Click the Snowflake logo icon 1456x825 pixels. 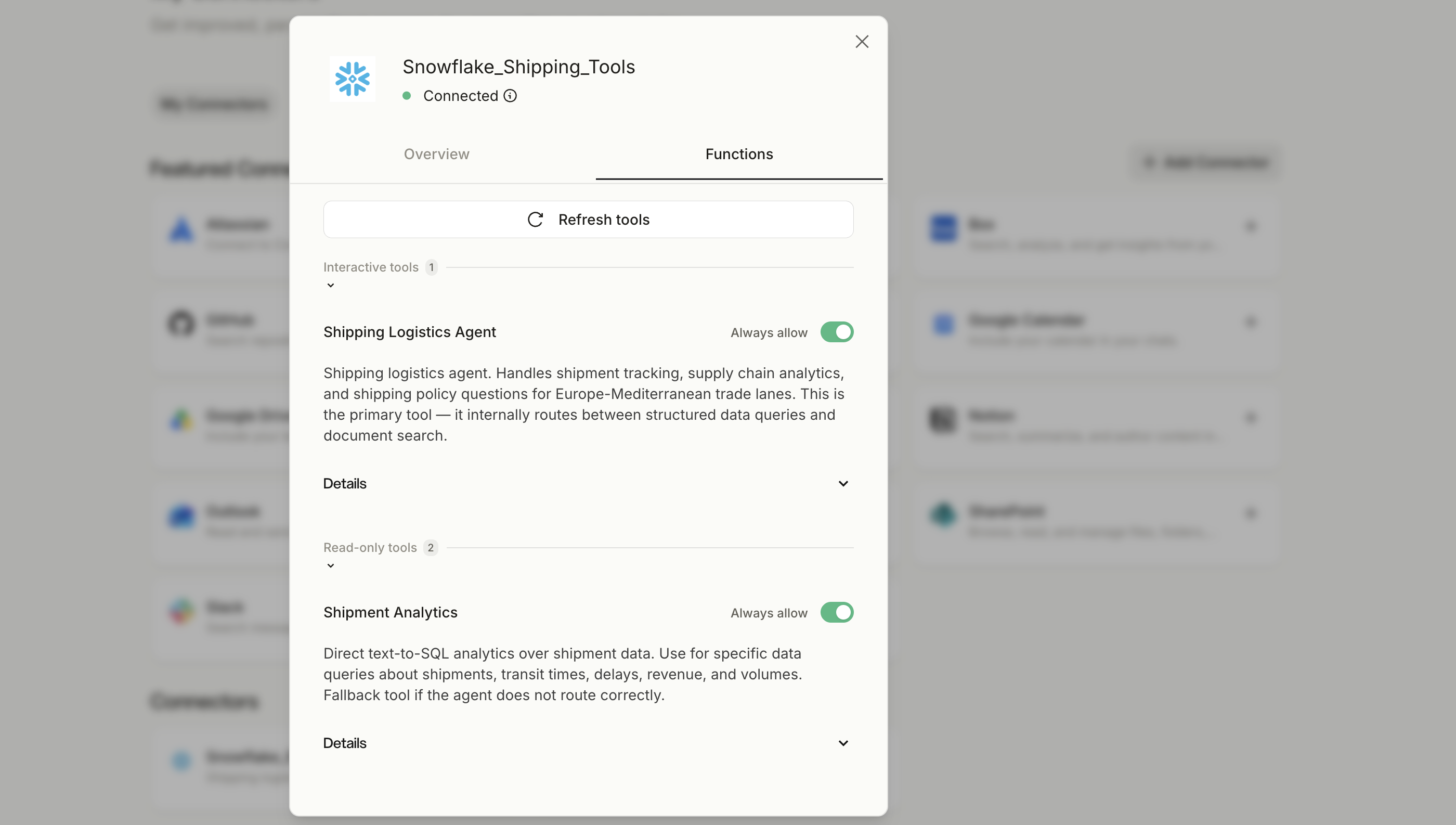coord(352,79)
